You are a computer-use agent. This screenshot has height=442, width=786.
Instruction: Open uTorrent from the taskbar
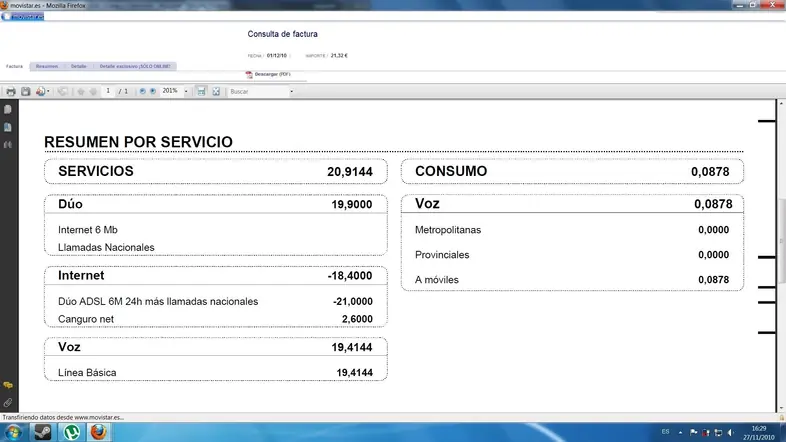pos(71,432)
